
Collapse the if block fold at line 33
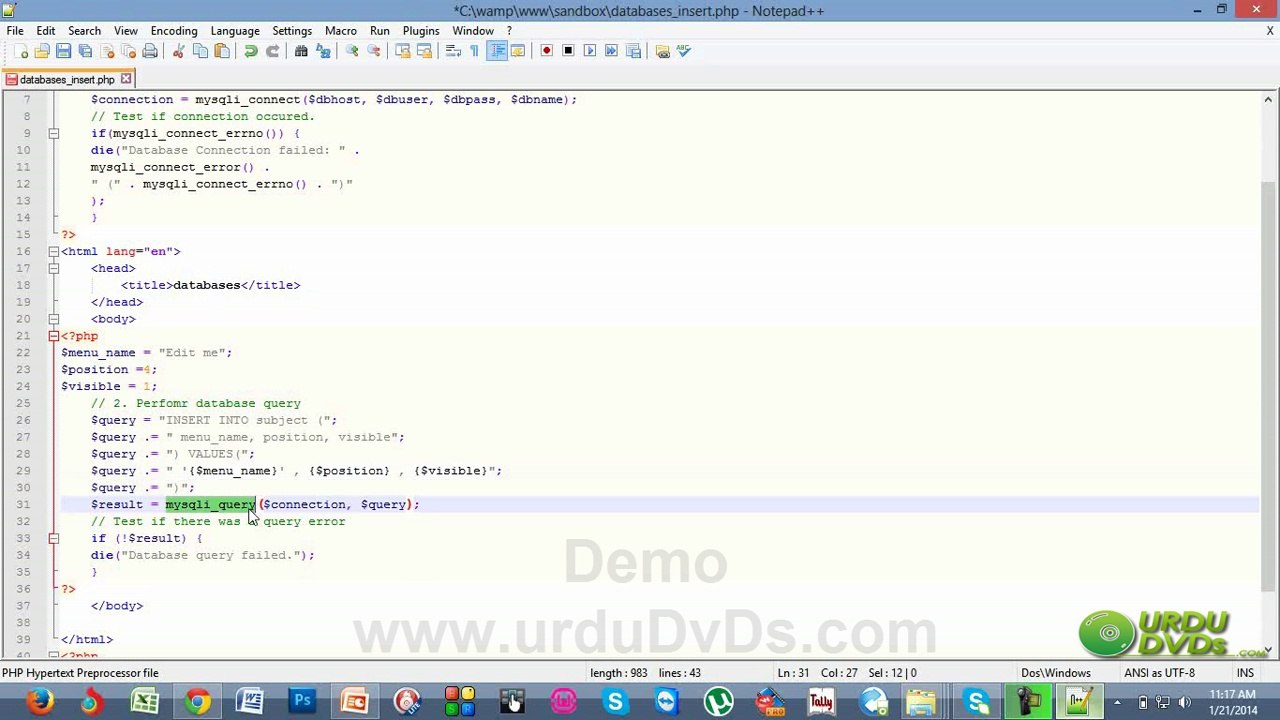pyautogui.click(x=53, y=538)
